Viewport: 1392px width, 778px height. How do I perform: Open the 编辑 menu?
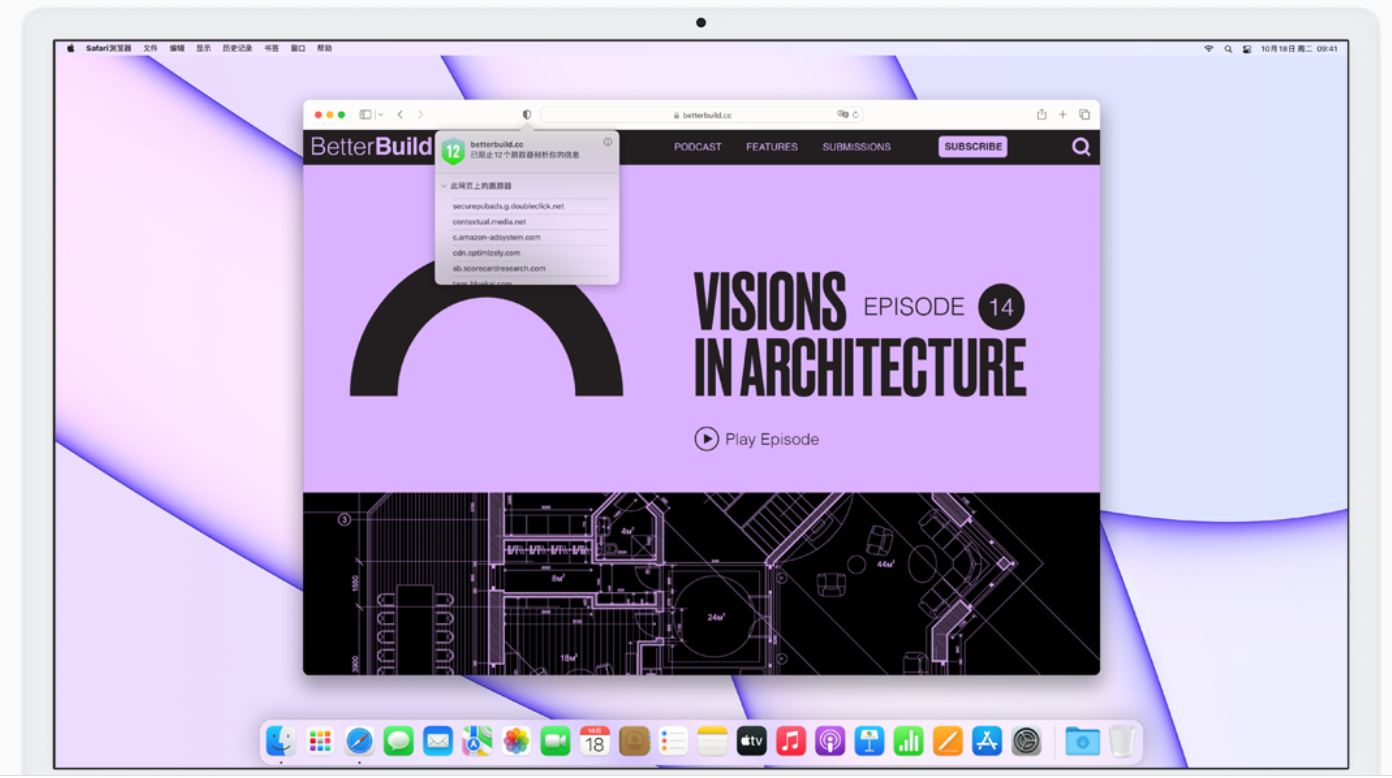(x=177, y=48)
